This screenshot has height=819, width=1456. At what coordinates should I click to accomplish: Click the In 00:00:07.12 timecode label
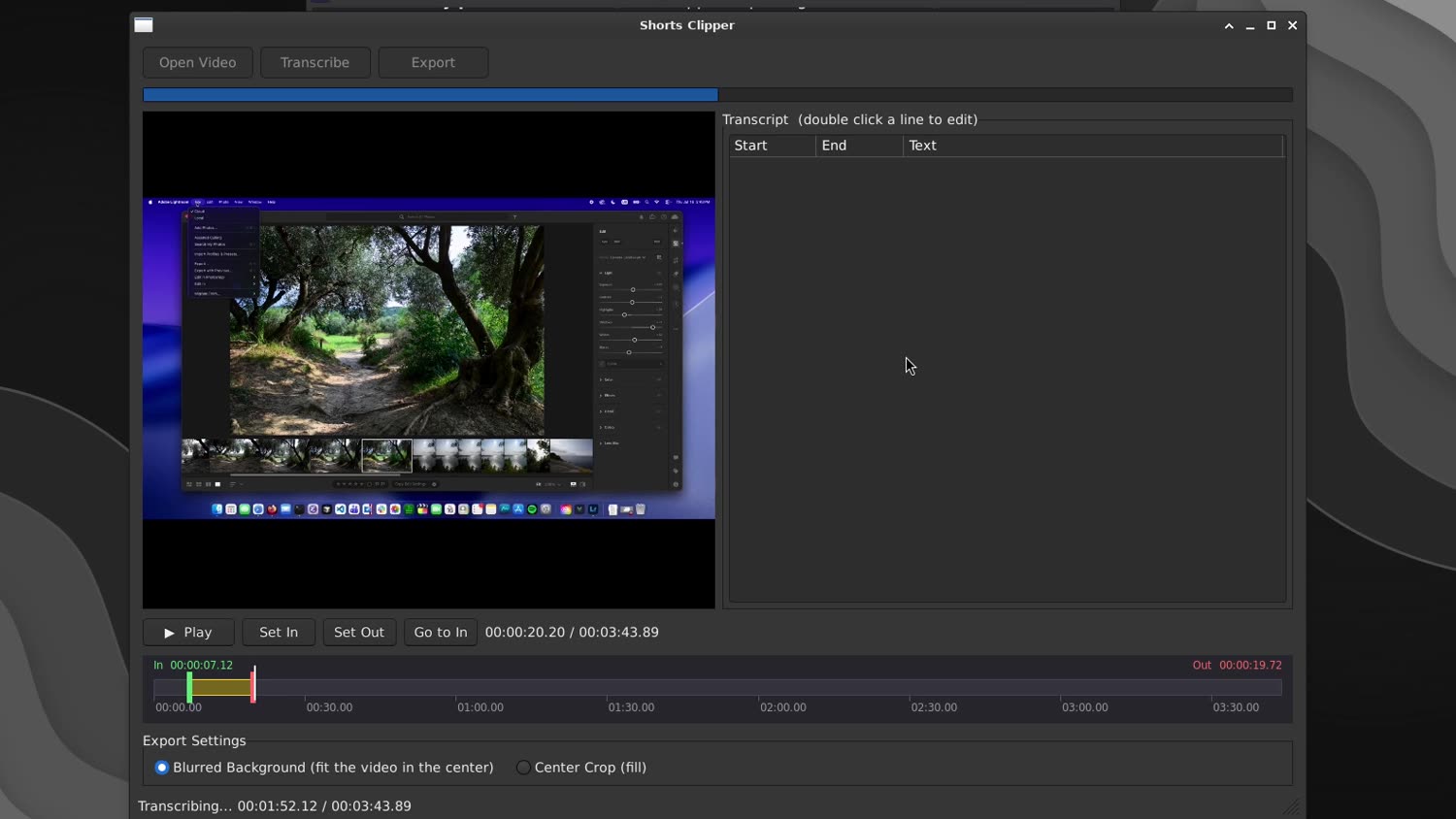(193, 665)
